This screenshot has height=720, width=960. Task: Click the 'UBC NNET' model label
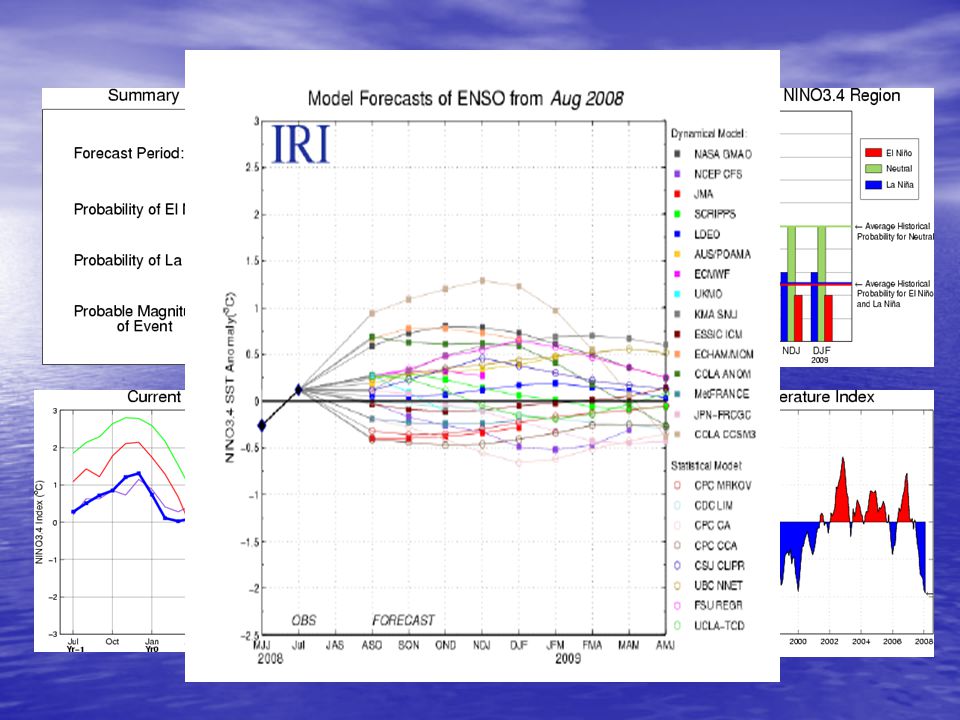[718, 585]
